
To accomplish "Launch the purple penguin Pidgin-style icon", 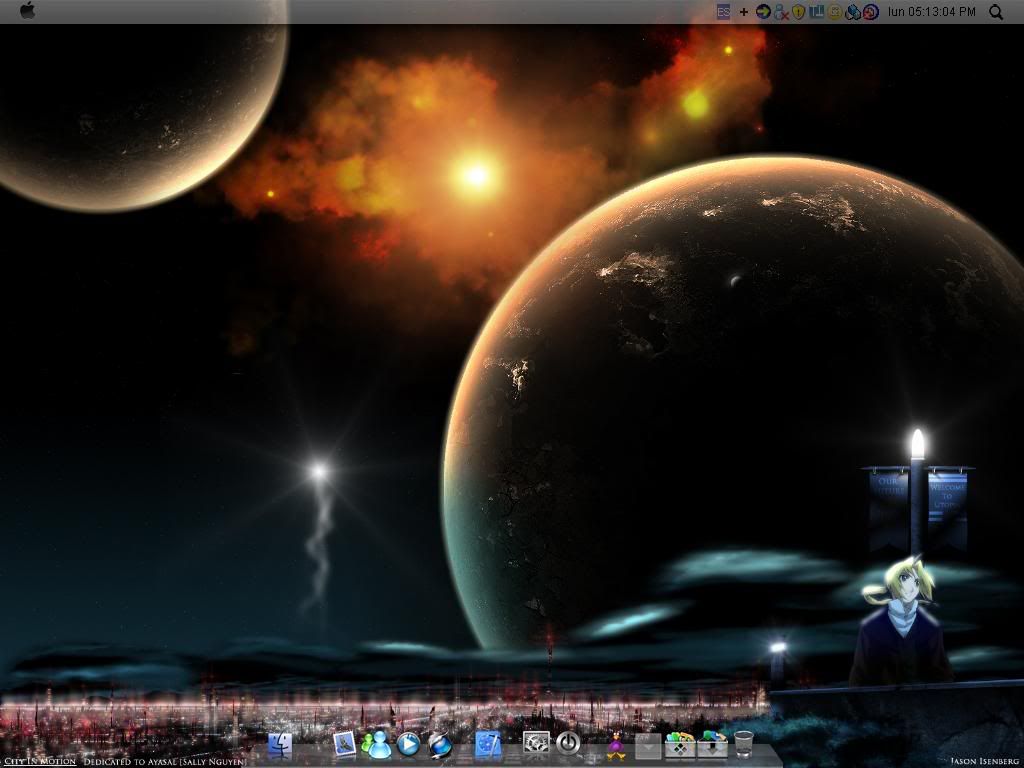I will (x=616, y=745).
